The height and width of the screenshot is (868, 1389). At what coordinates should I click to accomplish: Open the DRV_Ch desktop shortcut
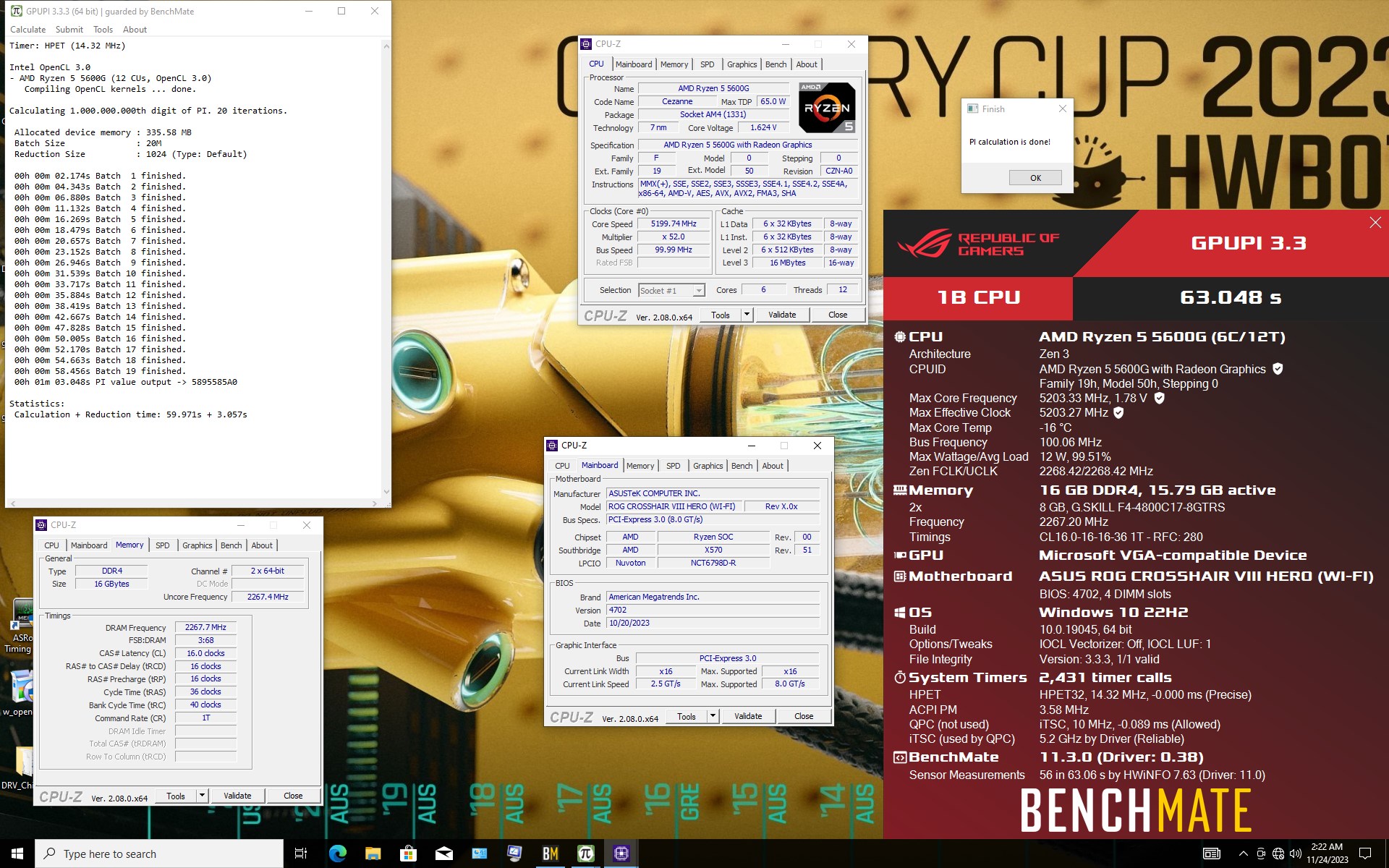[x=19, y=769]
